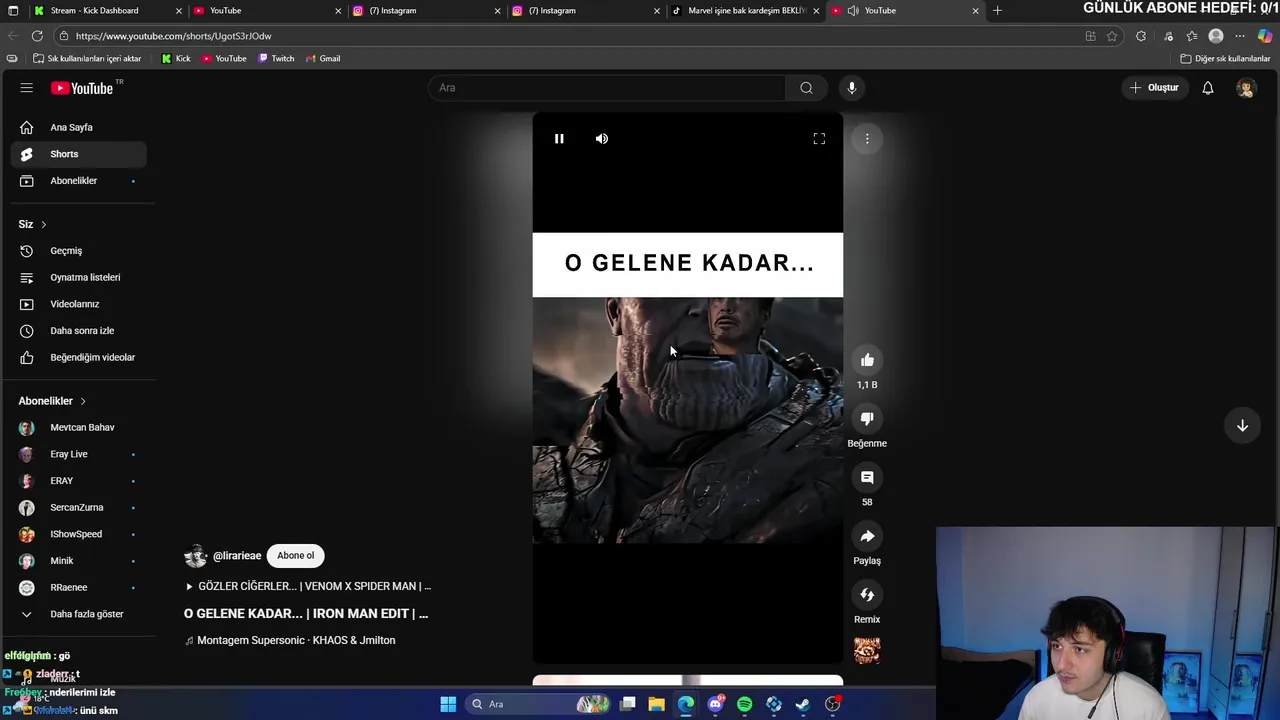Expand the Siz section chevron

43,224
